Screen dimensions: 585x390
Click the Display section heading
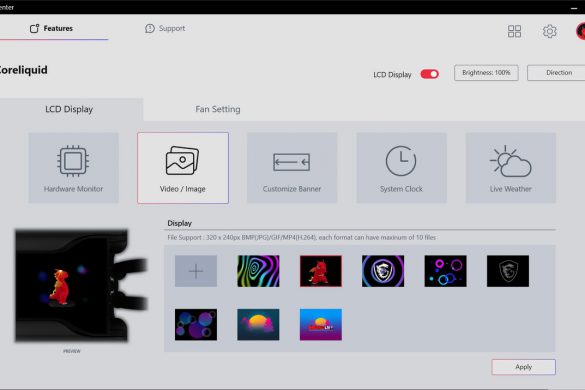(x=179, y=223)
